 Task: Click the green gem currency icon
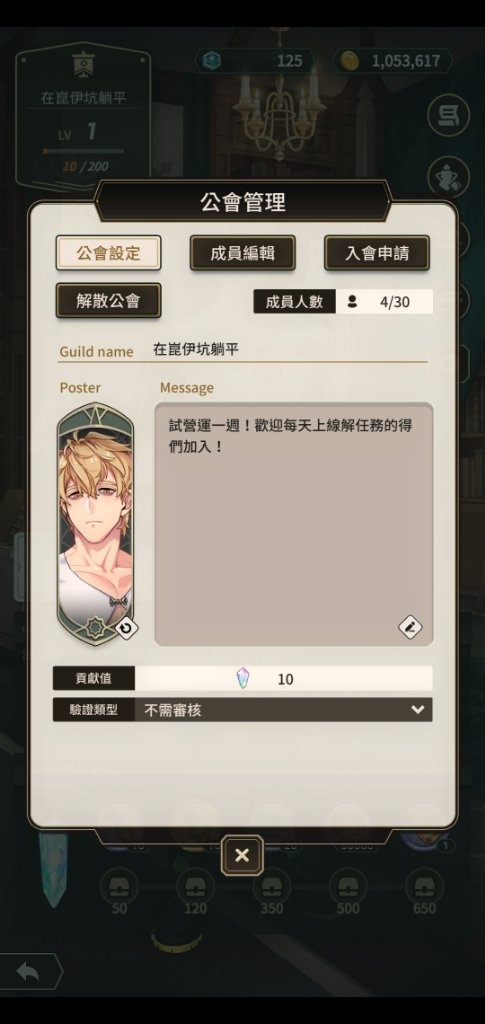pos(211,61)
